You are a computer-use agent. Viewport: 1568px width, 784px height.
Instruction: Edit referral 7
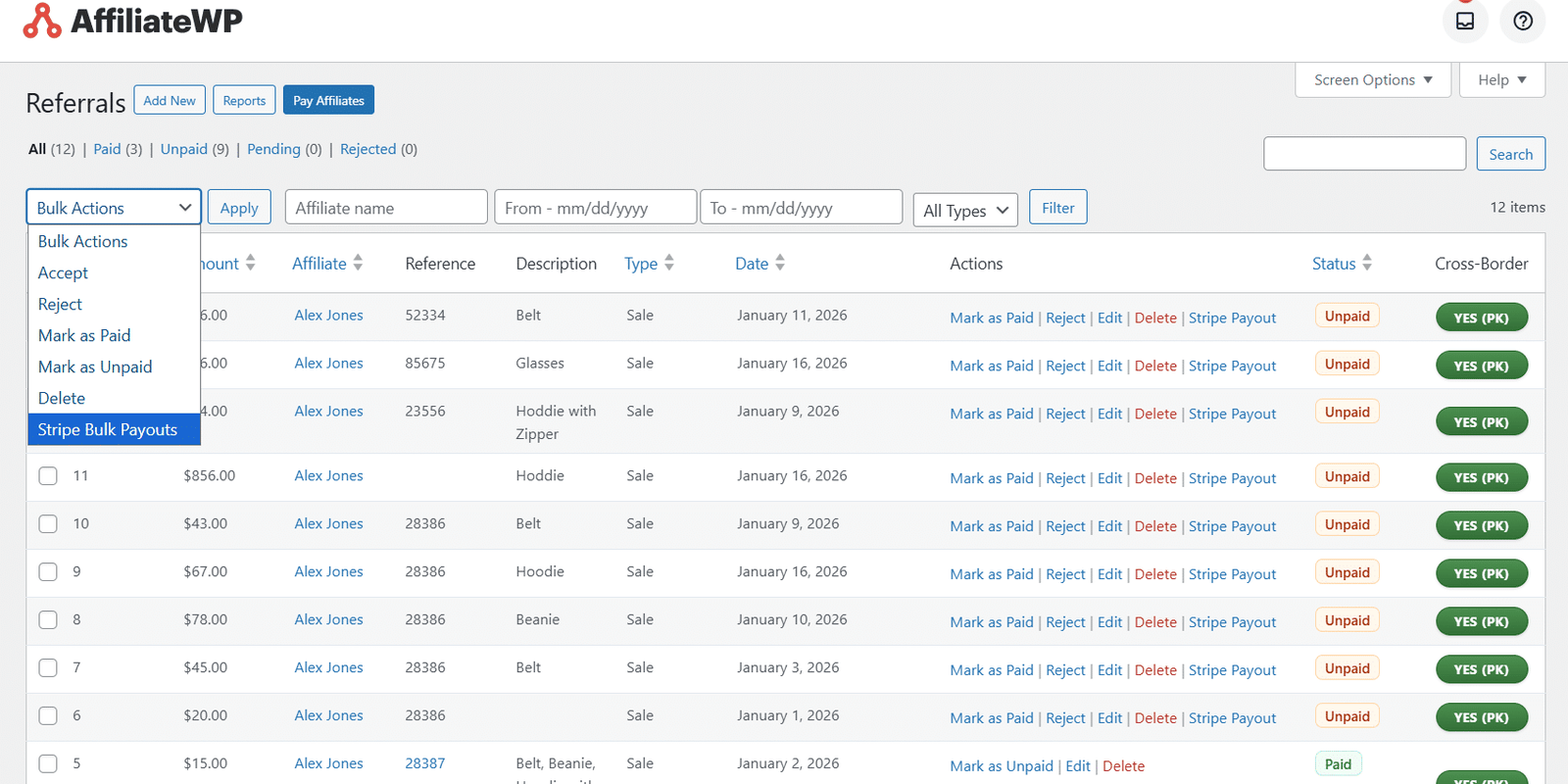(x=1109, y=670)
